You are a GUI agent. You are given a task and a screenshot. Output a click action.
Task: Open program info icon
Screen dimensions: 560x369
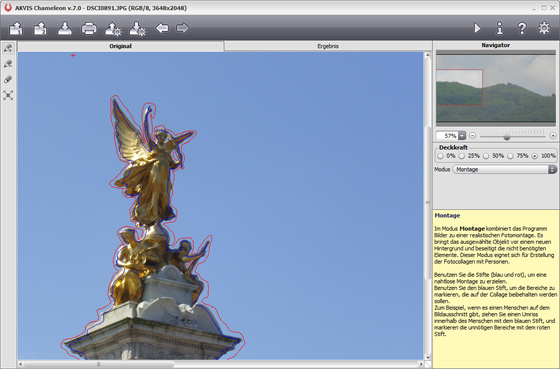tap(500, 28)
